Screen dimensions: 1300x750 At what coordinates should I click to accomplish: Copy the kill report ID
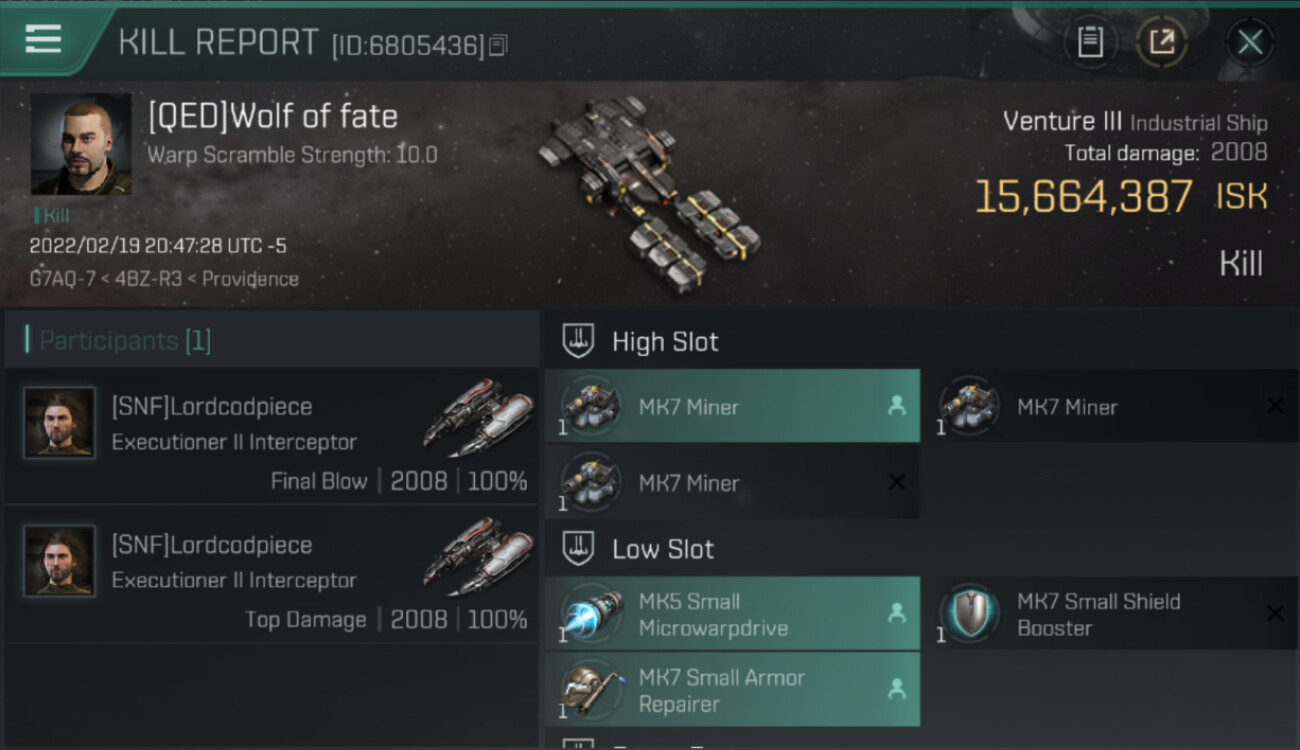tap(498, 45)
